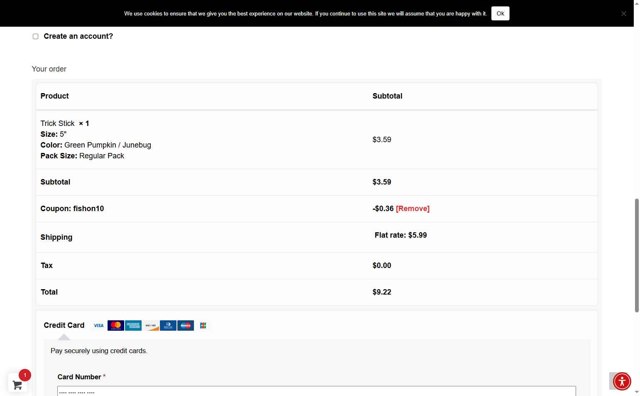
Task: Dismiss the cookie banner with the X
Action: tap(623, 13)
